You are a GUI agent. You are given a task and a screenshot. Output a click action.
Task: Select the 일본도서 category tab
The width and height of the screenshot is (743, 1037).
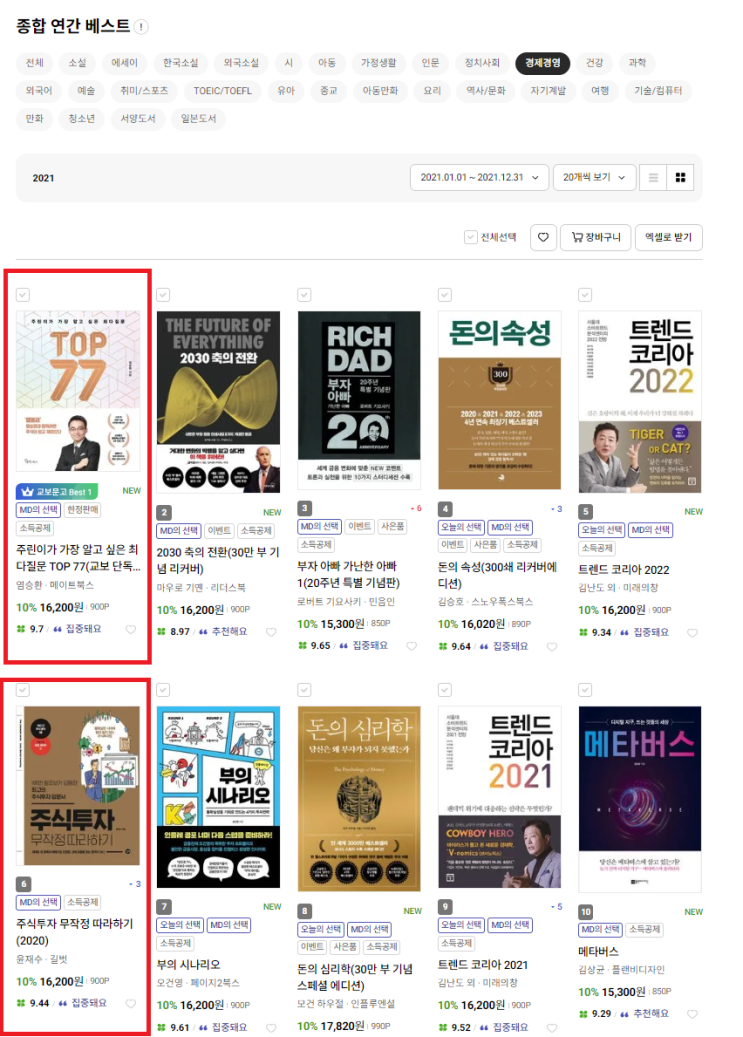pos(198,118)
